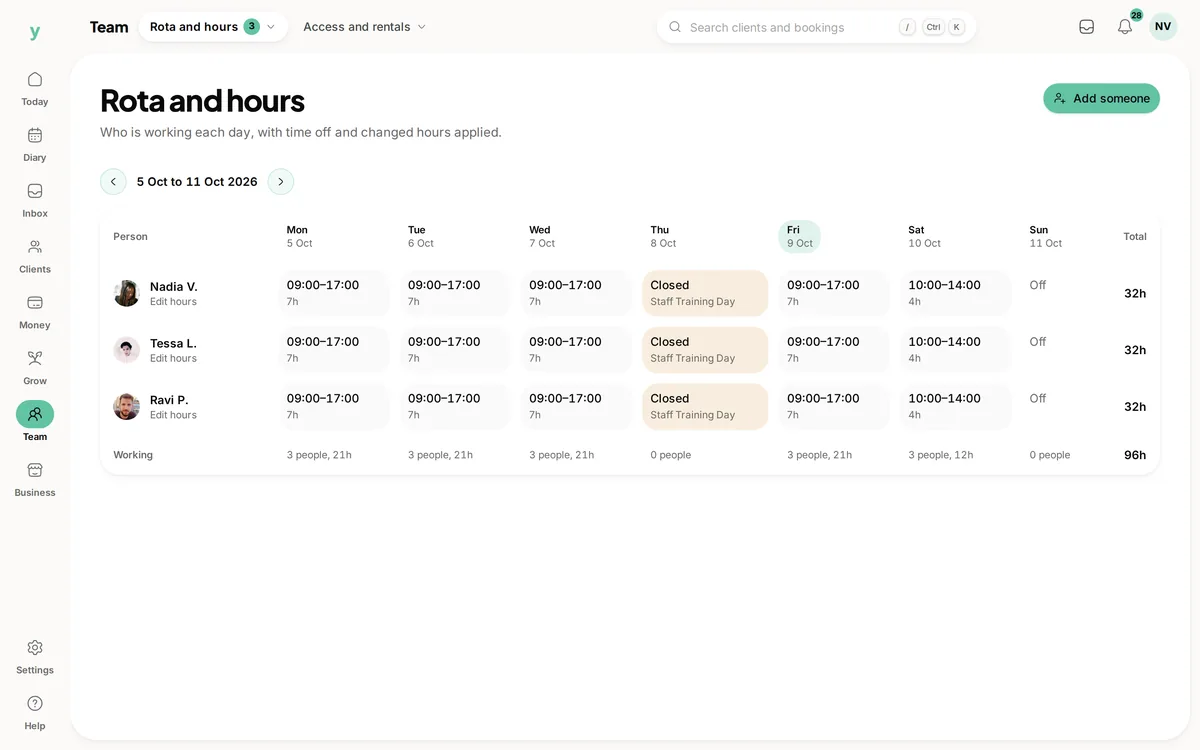The width and height of the screenshot is (1200, 750).
Task: Advance to next week arrow
Action: [281, 182]
